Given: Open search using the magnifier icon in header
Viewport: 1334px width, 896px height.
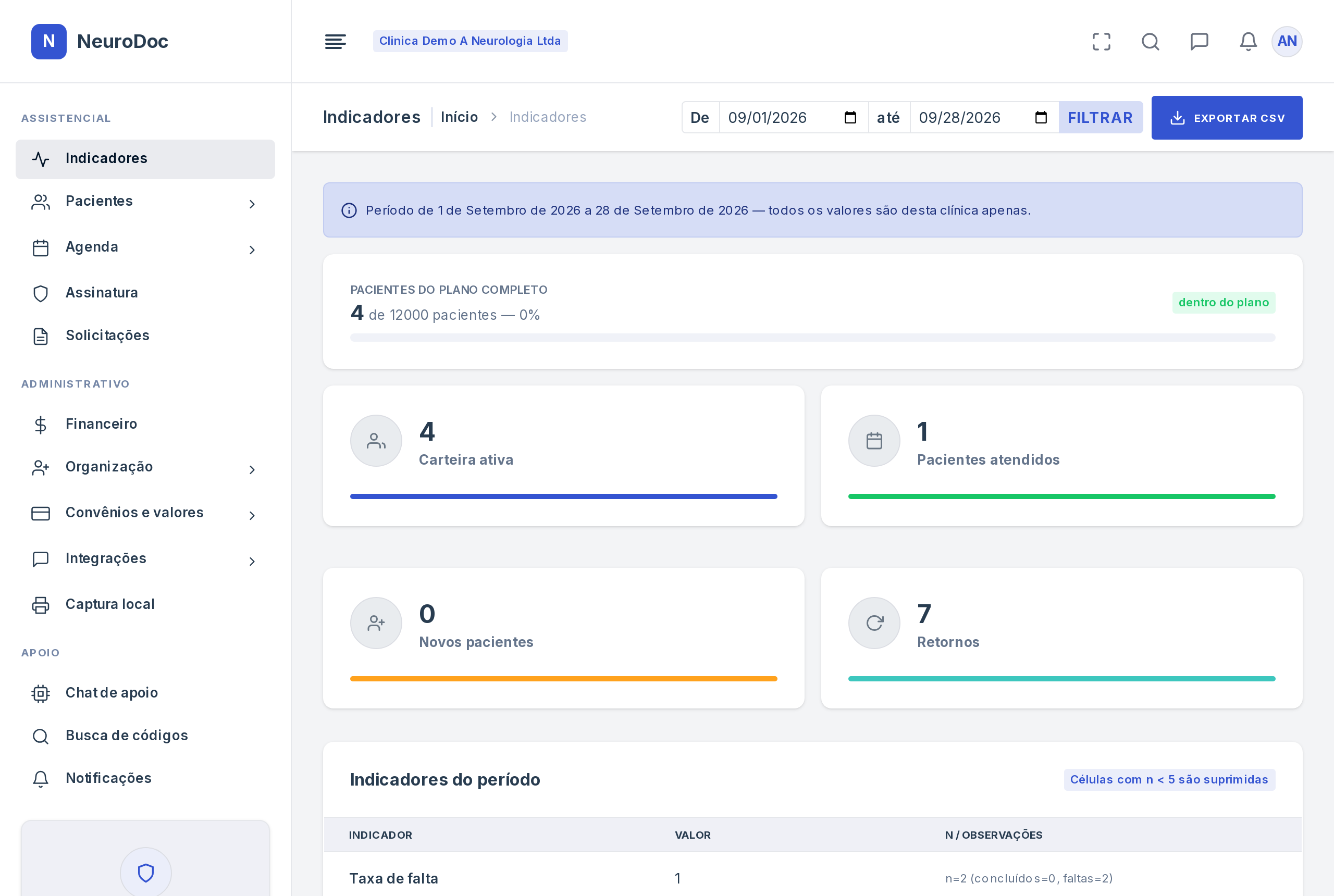Looking at the screenshot, I should pos(1150,41).
